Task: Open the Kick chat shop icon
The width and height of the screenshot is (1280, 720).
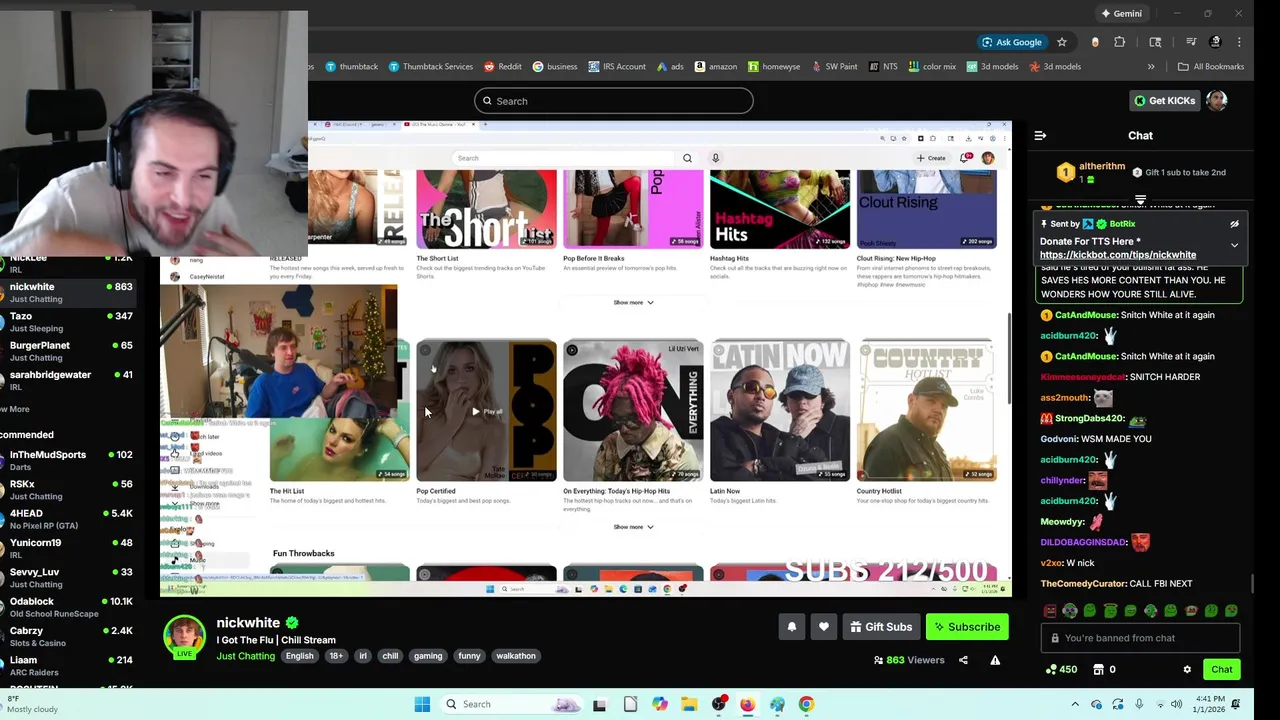Action: (1098, 670)
